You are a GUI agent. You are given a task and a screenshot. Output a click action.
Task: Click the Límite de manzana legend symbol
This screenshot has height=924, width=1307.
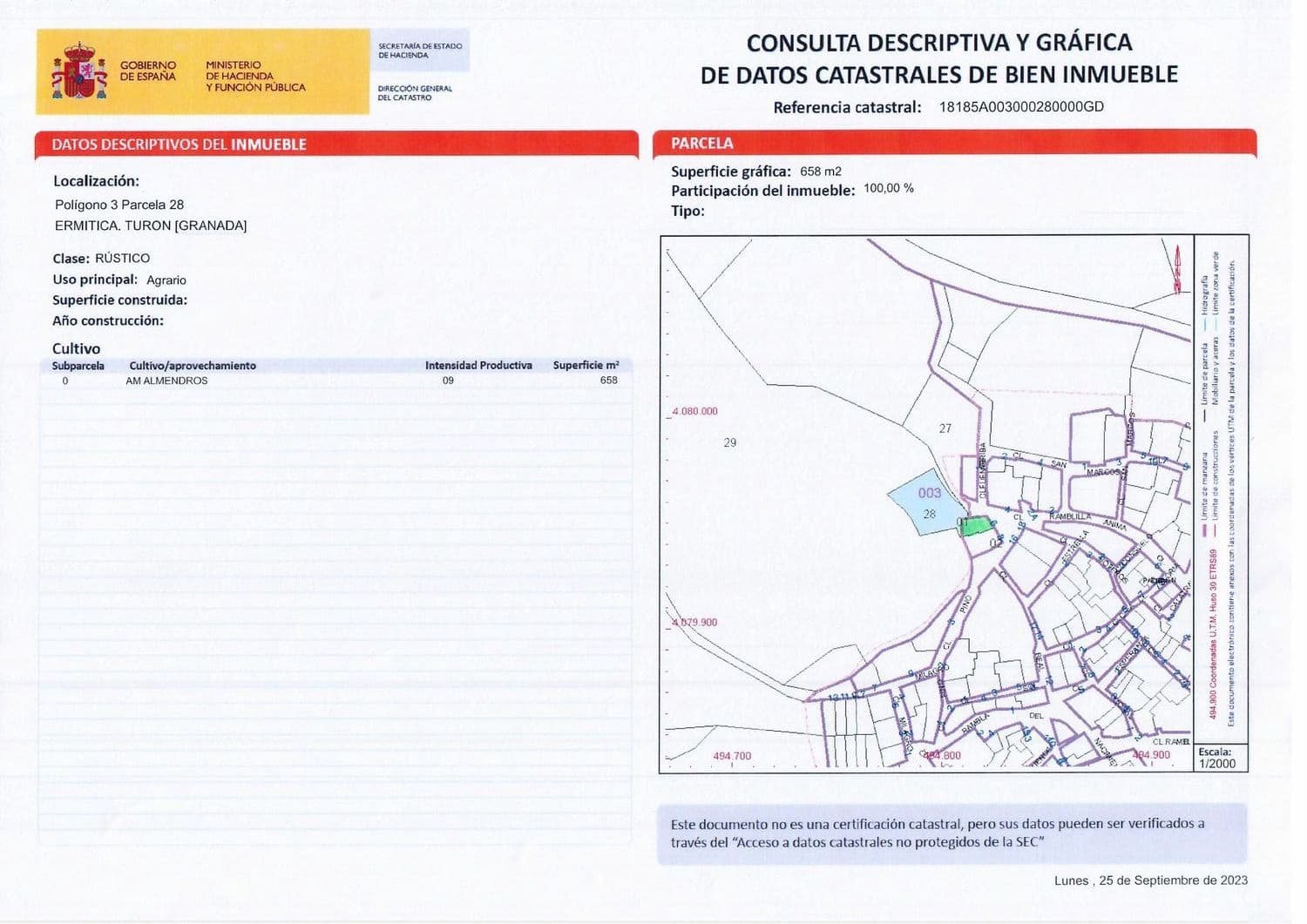pyautogui.click(x=1204, y=529)
